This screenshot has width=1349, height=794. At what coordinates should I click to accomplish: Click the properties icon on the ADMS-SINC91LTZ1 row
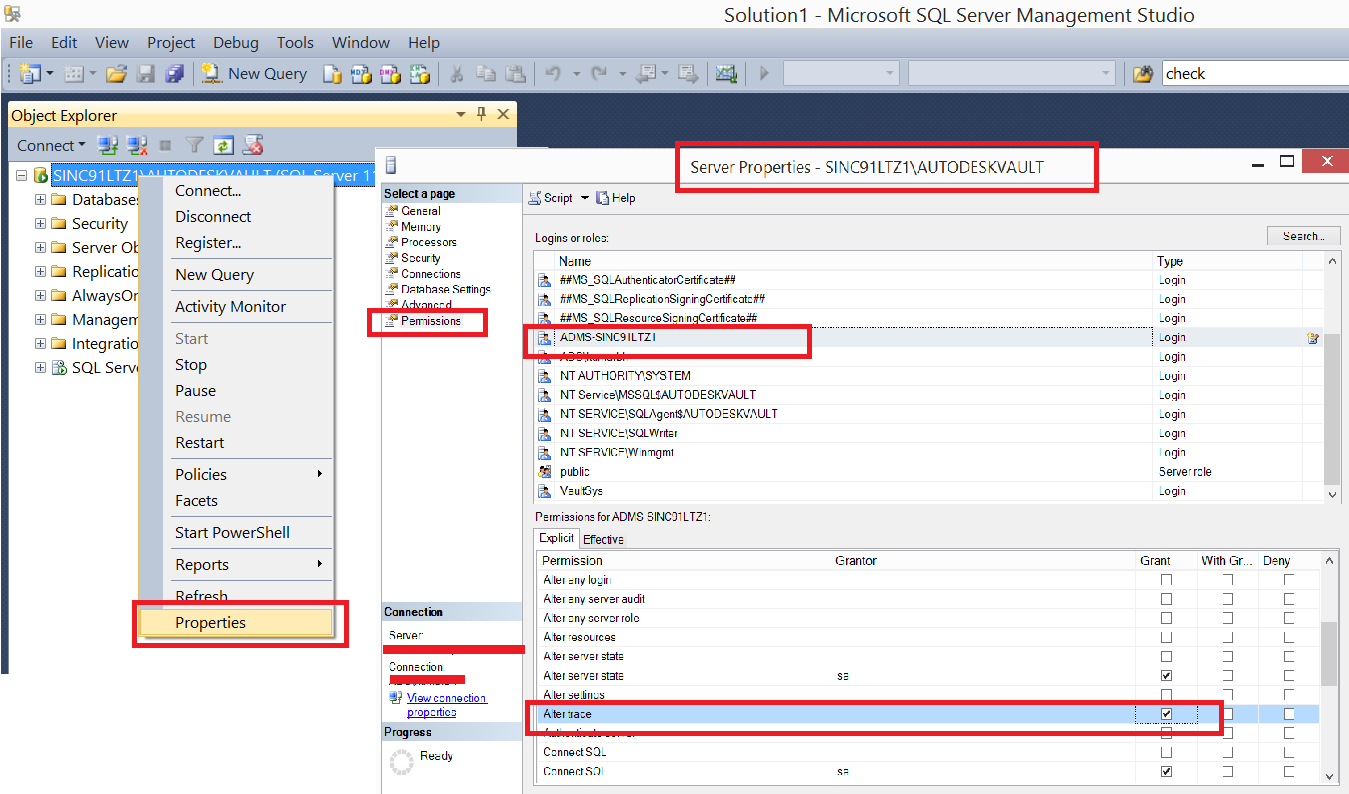1313,338
